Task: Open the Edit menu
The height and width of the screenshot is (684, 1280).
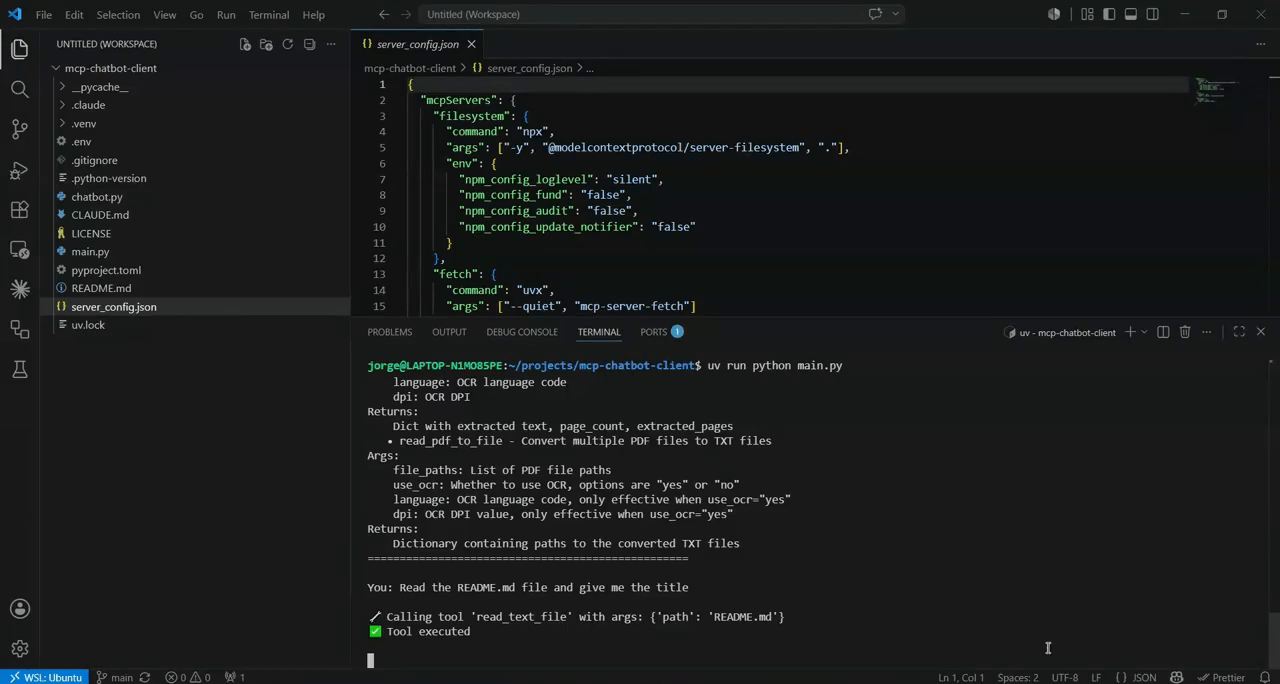Action: coord(74,15)
